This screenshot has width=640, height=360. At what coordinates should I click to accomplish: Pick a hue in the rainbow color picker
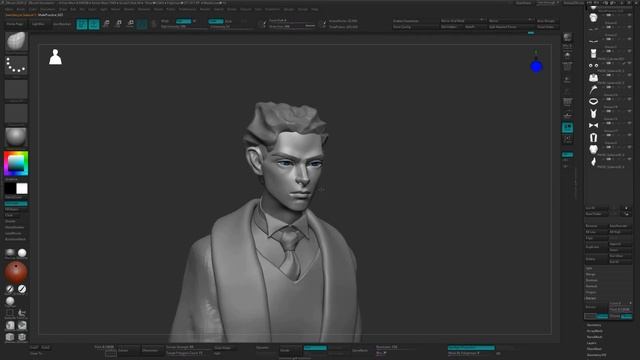(x=16, y=163)
